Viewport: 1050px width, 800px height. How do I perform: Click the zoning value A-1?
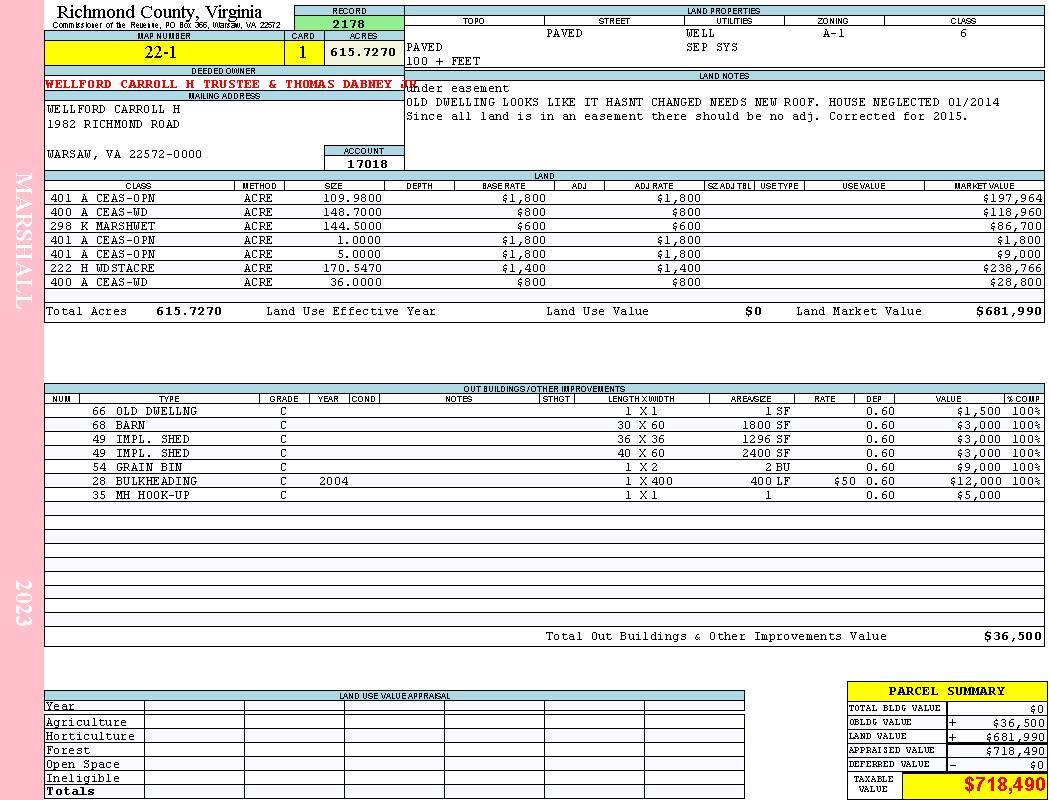834,33
